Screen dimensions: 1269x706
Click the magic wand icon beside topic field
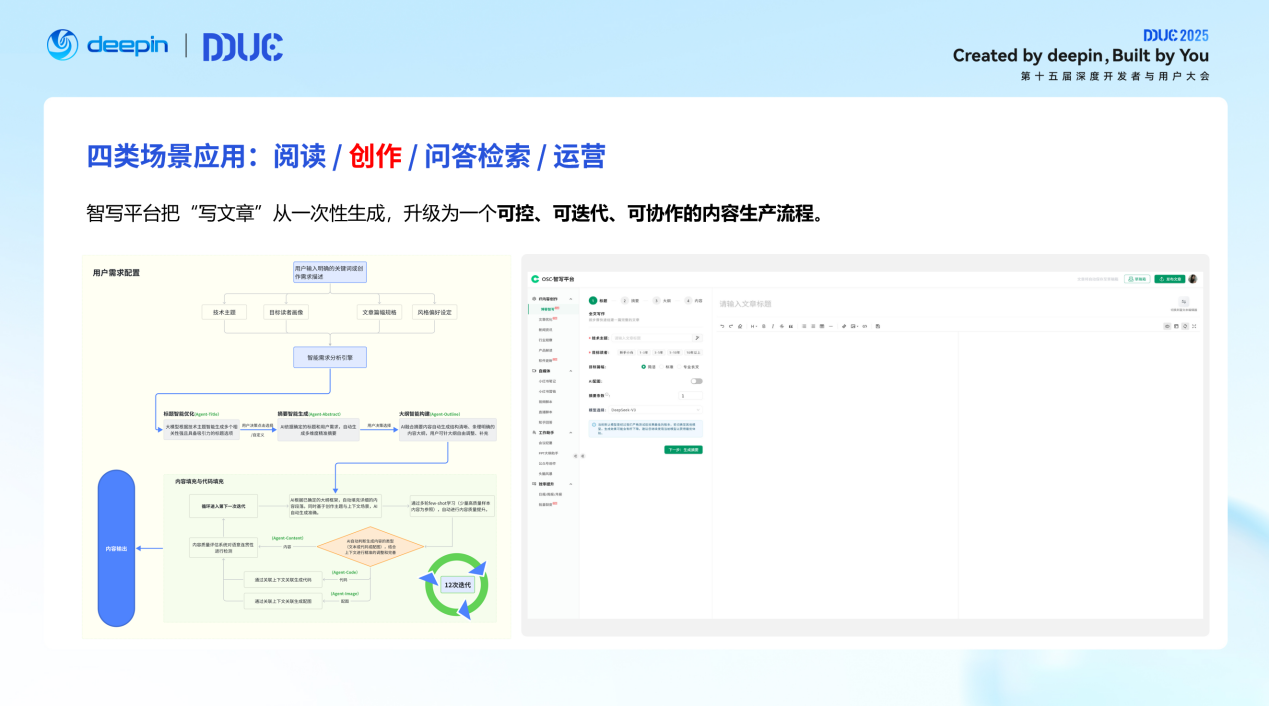tap(697, 338)
